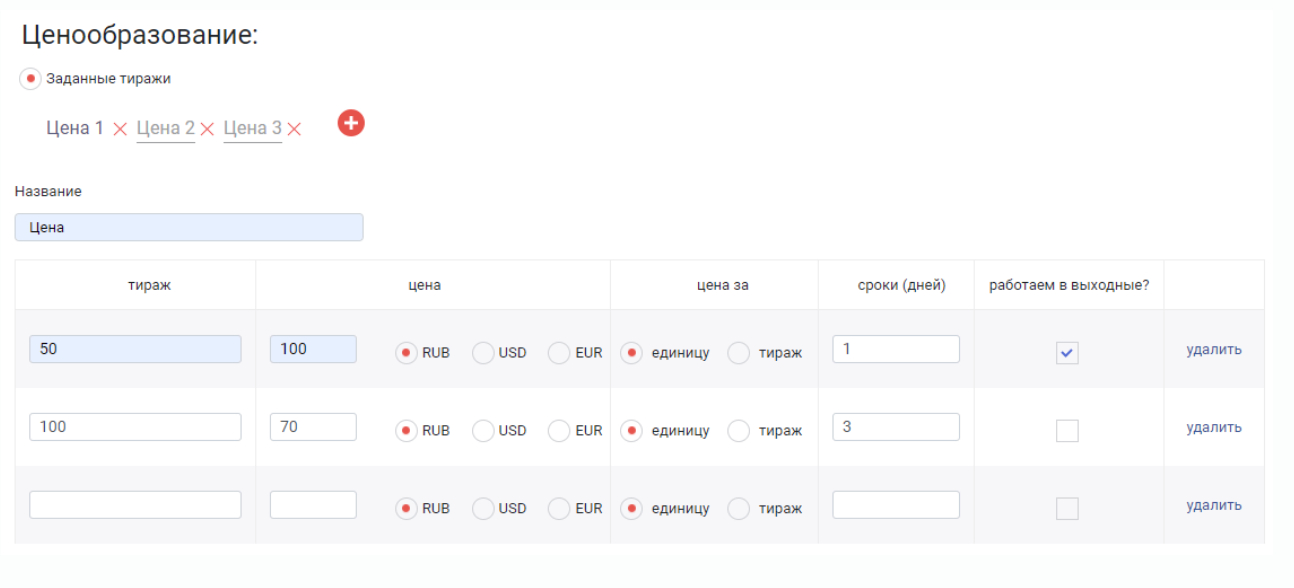
Task: Click the empty тираж field in last row
Action: point(135,505)
